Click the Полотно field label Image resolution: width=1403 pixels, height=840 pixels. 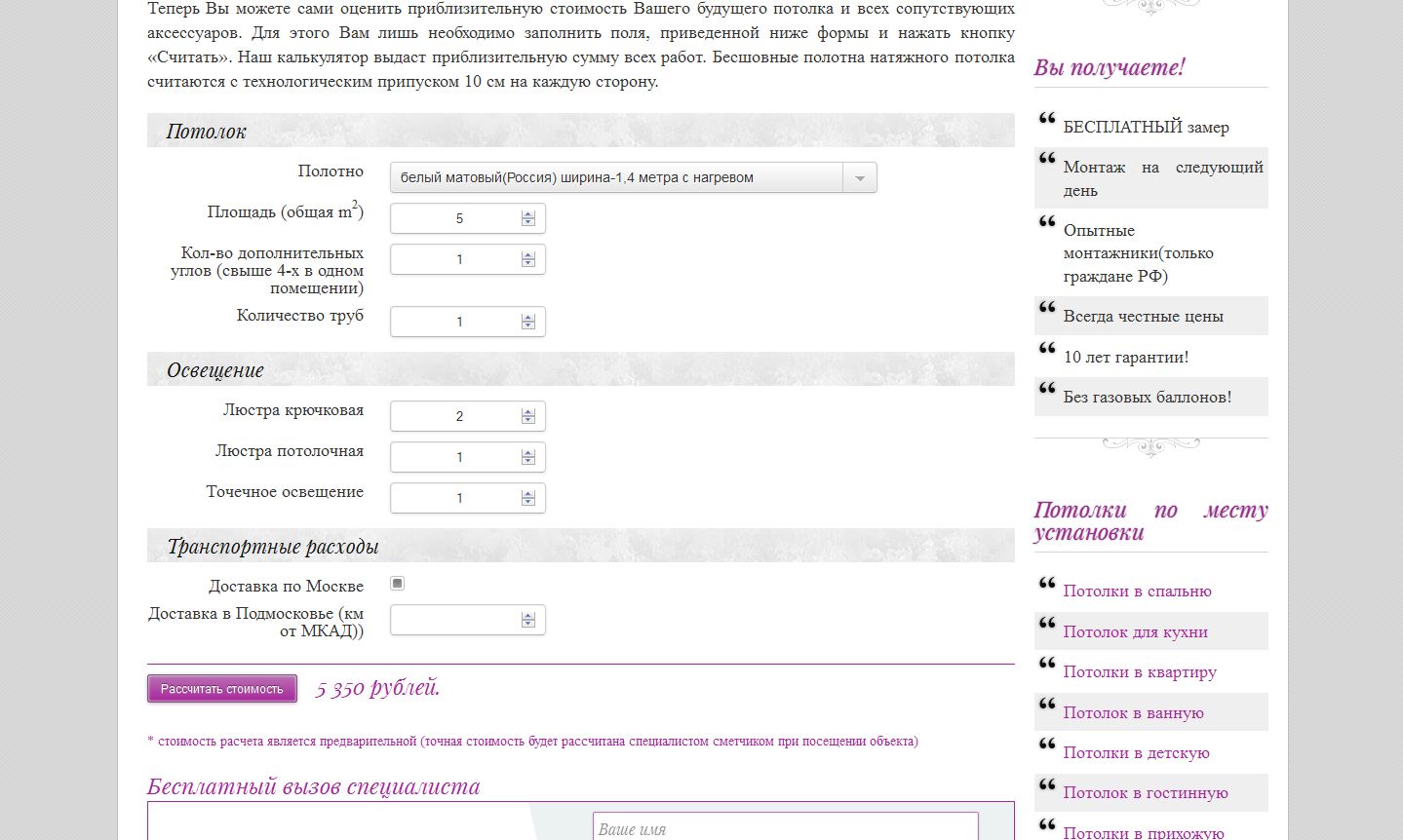click(331, 172)
